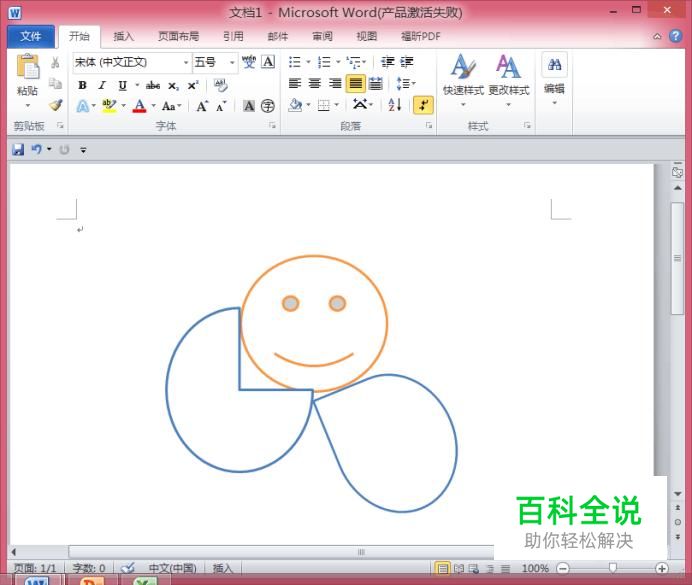Switch to the View tab

pos(366,36)
